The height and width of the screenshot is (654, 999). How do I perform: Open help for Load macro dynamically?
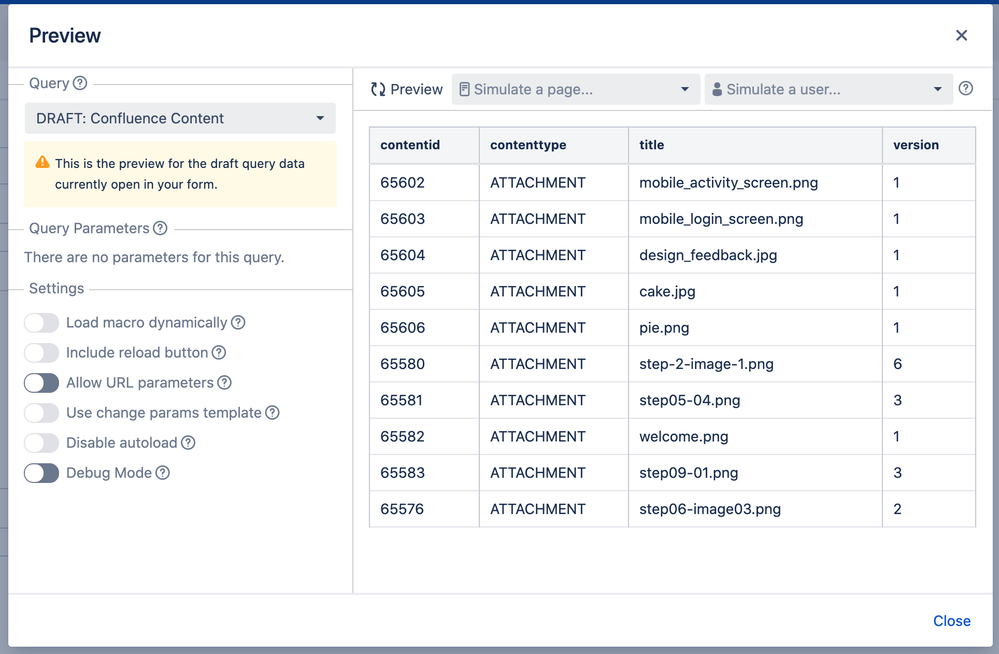click(238, 323)
